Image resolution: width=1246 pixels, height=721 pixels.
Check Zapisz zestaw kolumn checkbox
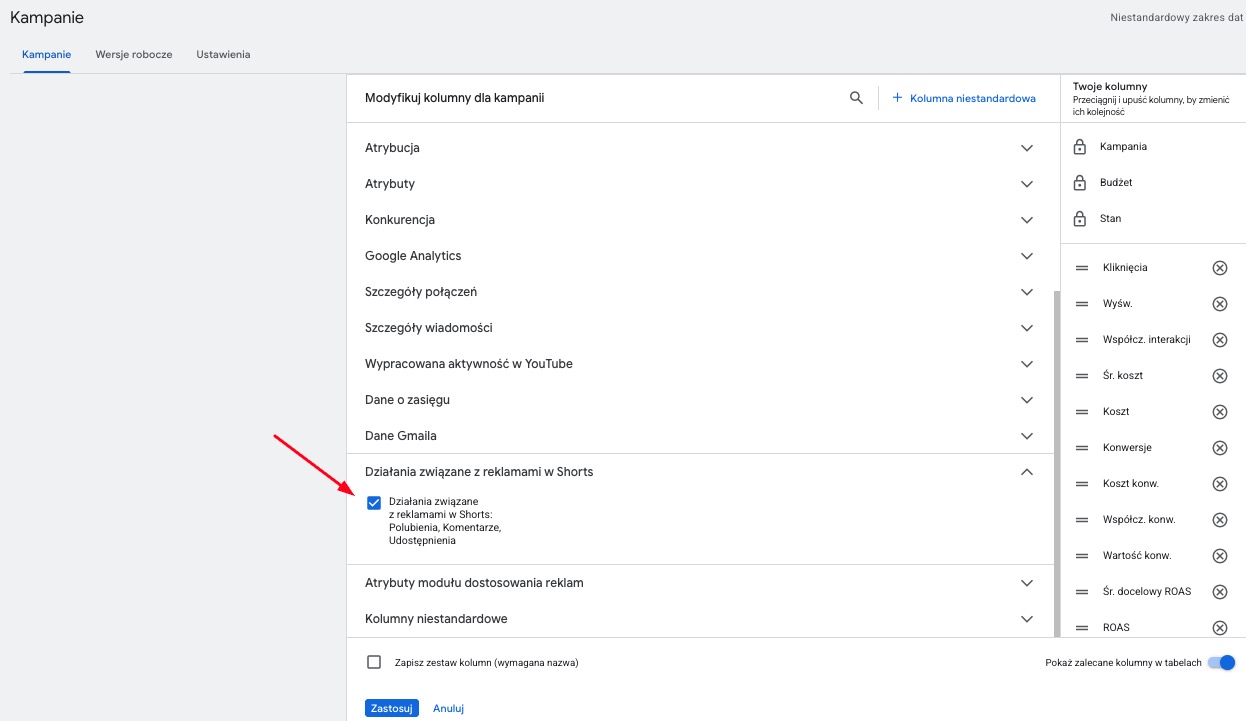[374, 662]
